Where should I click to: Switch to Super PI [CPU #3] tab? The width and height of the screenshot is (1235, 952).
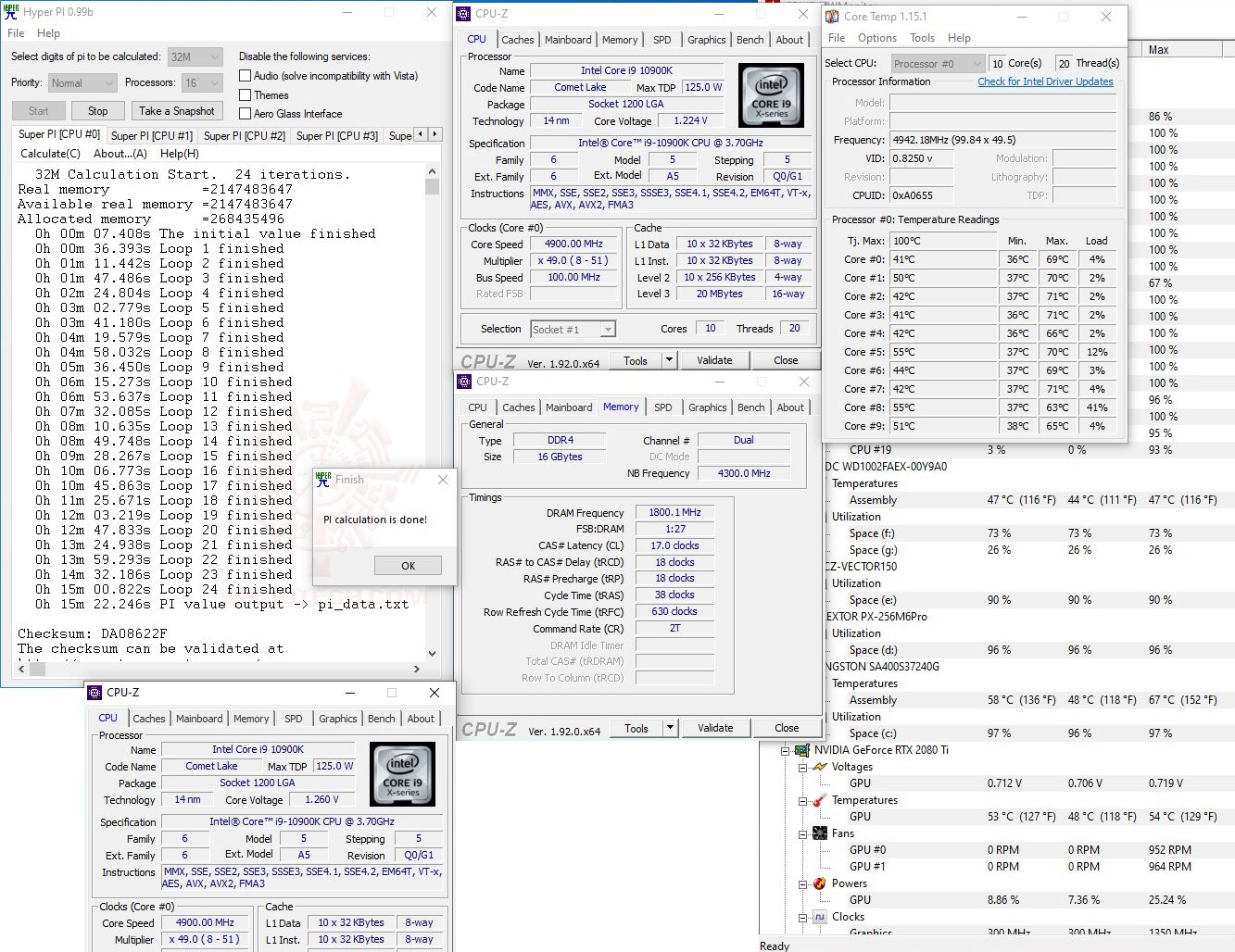coord(337,135)
